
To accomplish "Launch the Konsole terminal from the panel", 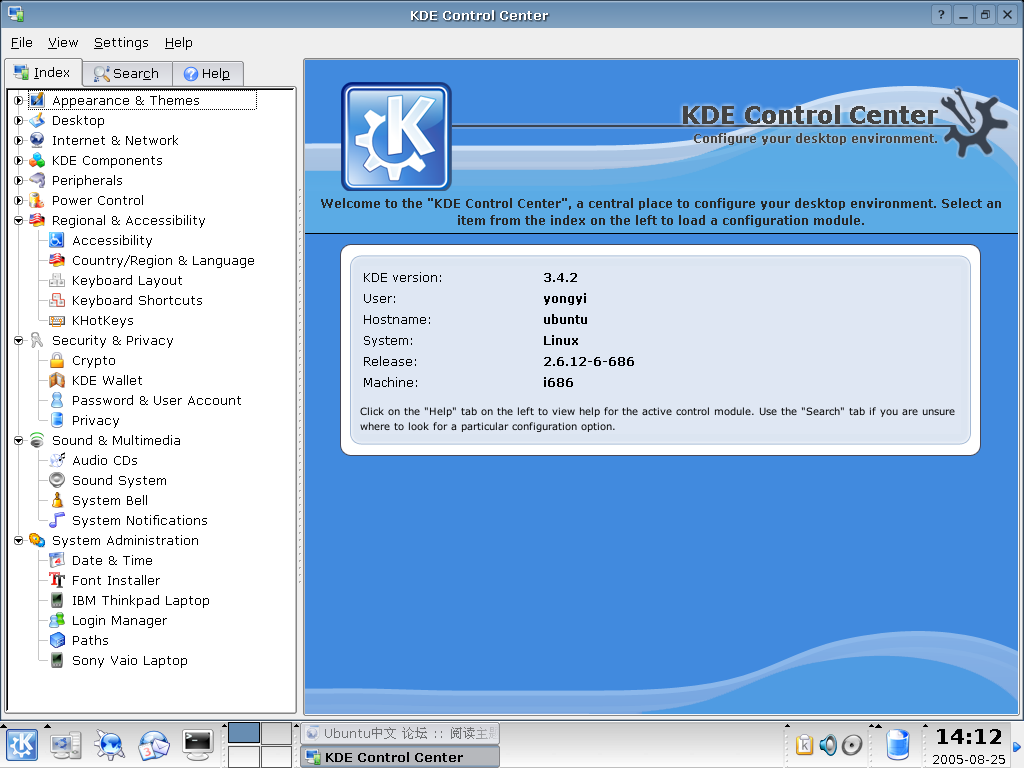I will click(198, 745).
